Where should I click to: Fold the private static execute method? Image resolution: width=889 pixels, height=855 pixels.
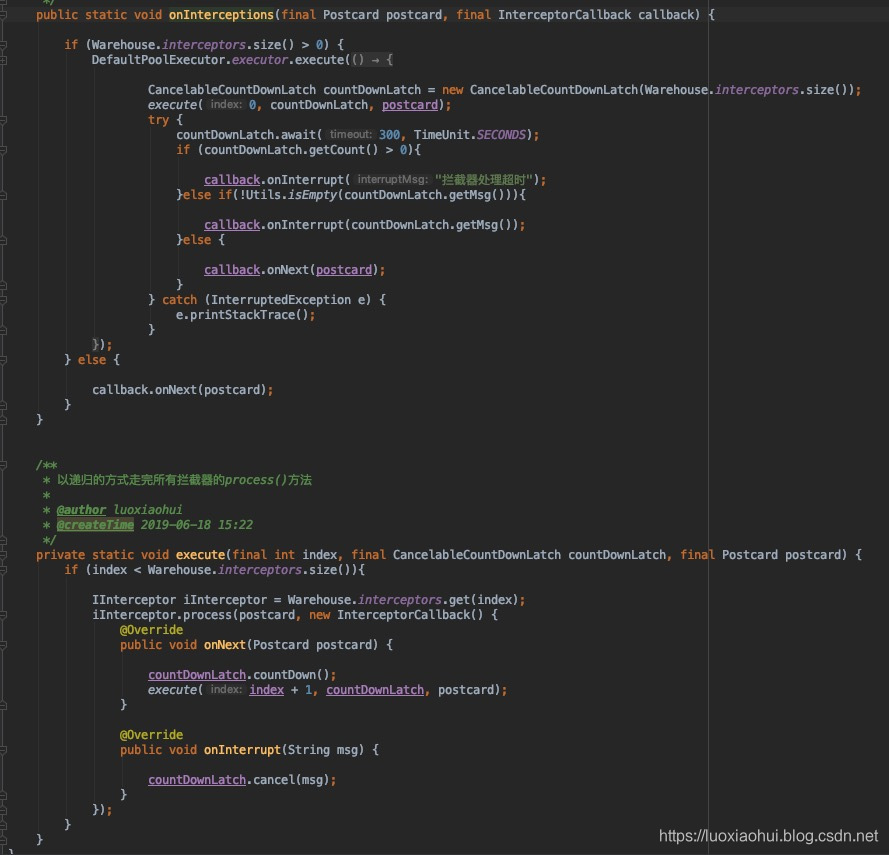pos(3,555)
